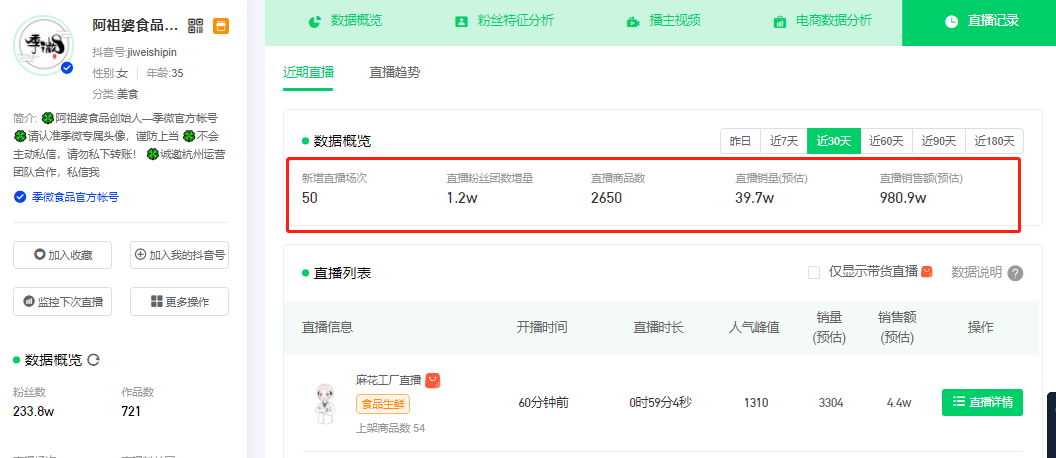Click the help question mark next to 数据说明
Screen dimensions: 1056x458
tap(1016, 273)
